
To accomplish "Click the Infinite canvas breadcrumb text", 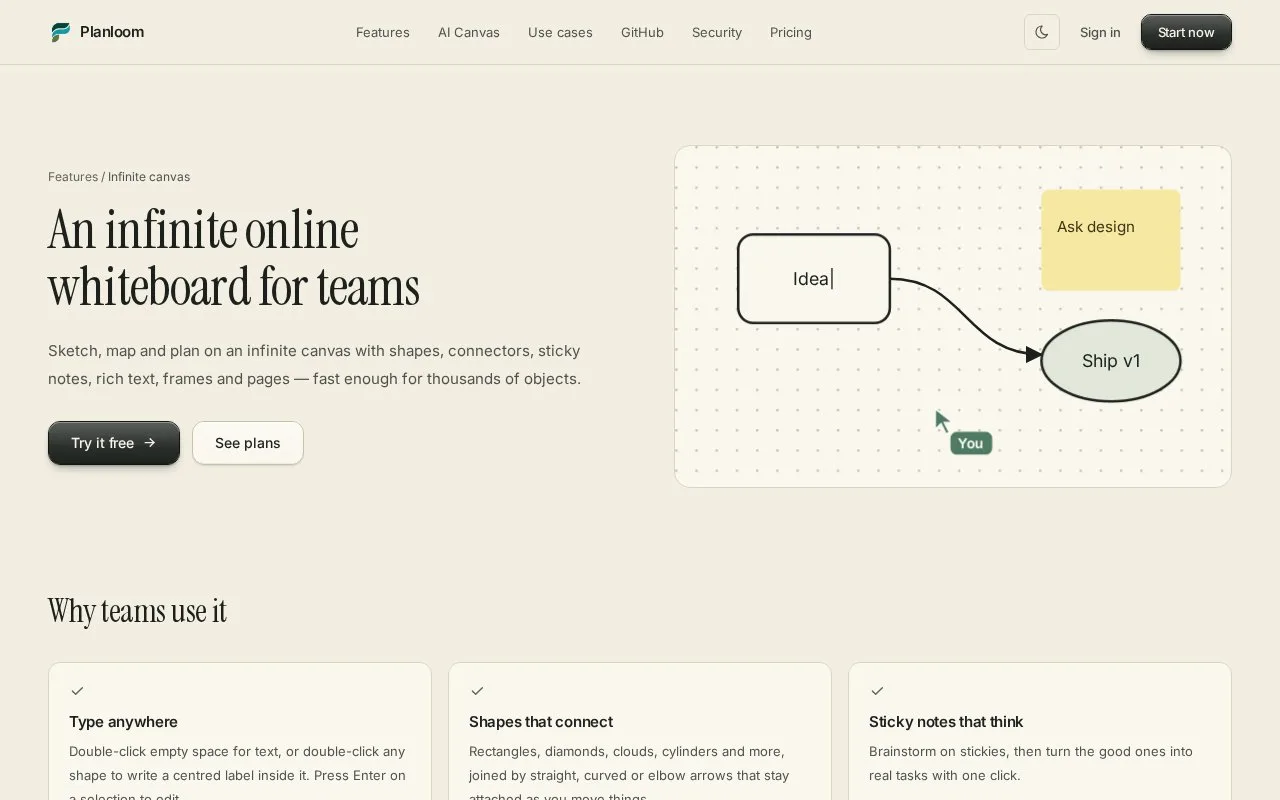I will (149, 177).
